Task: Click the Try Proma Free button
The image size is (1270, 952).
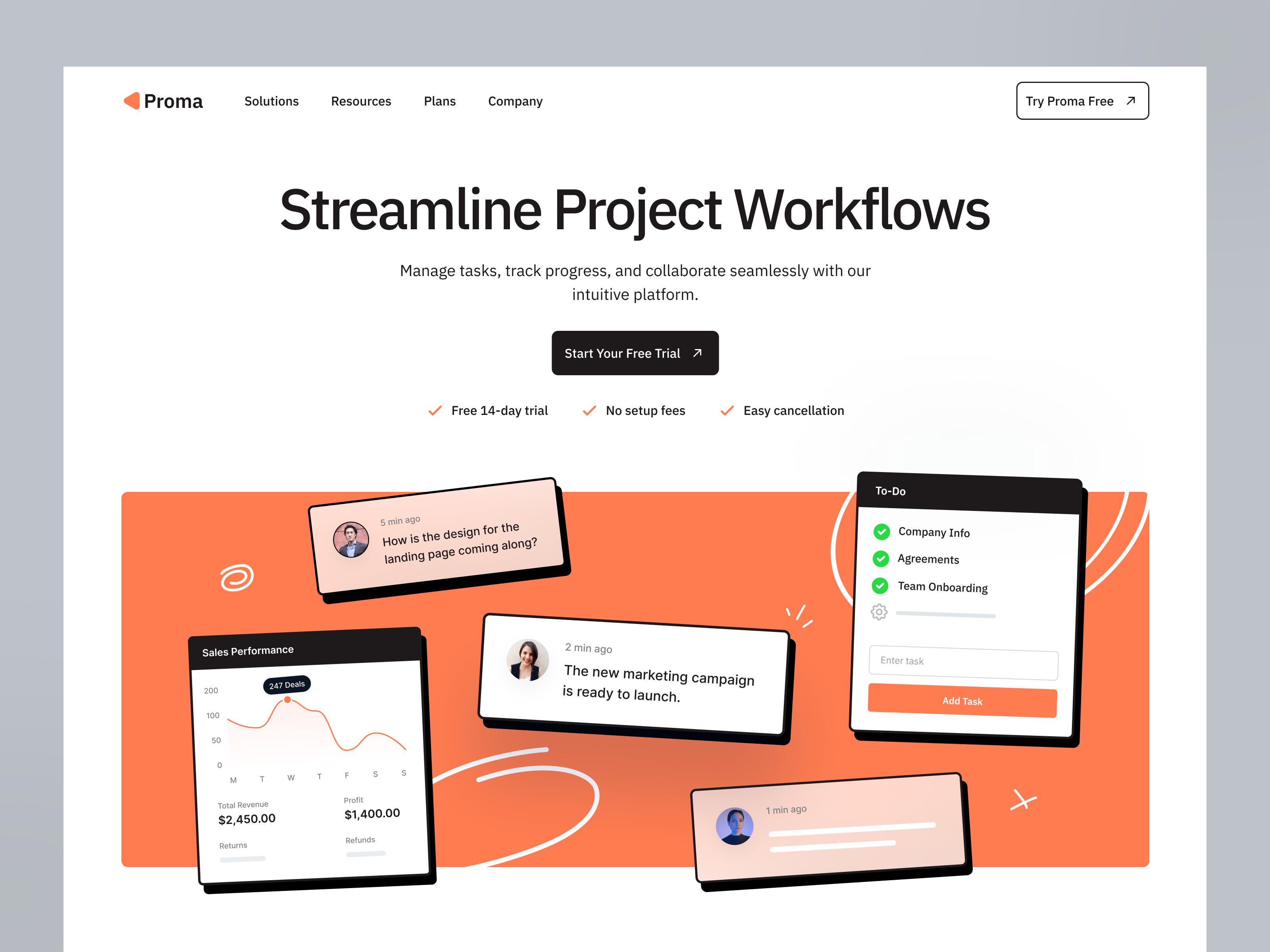Action: (1082, 101)
